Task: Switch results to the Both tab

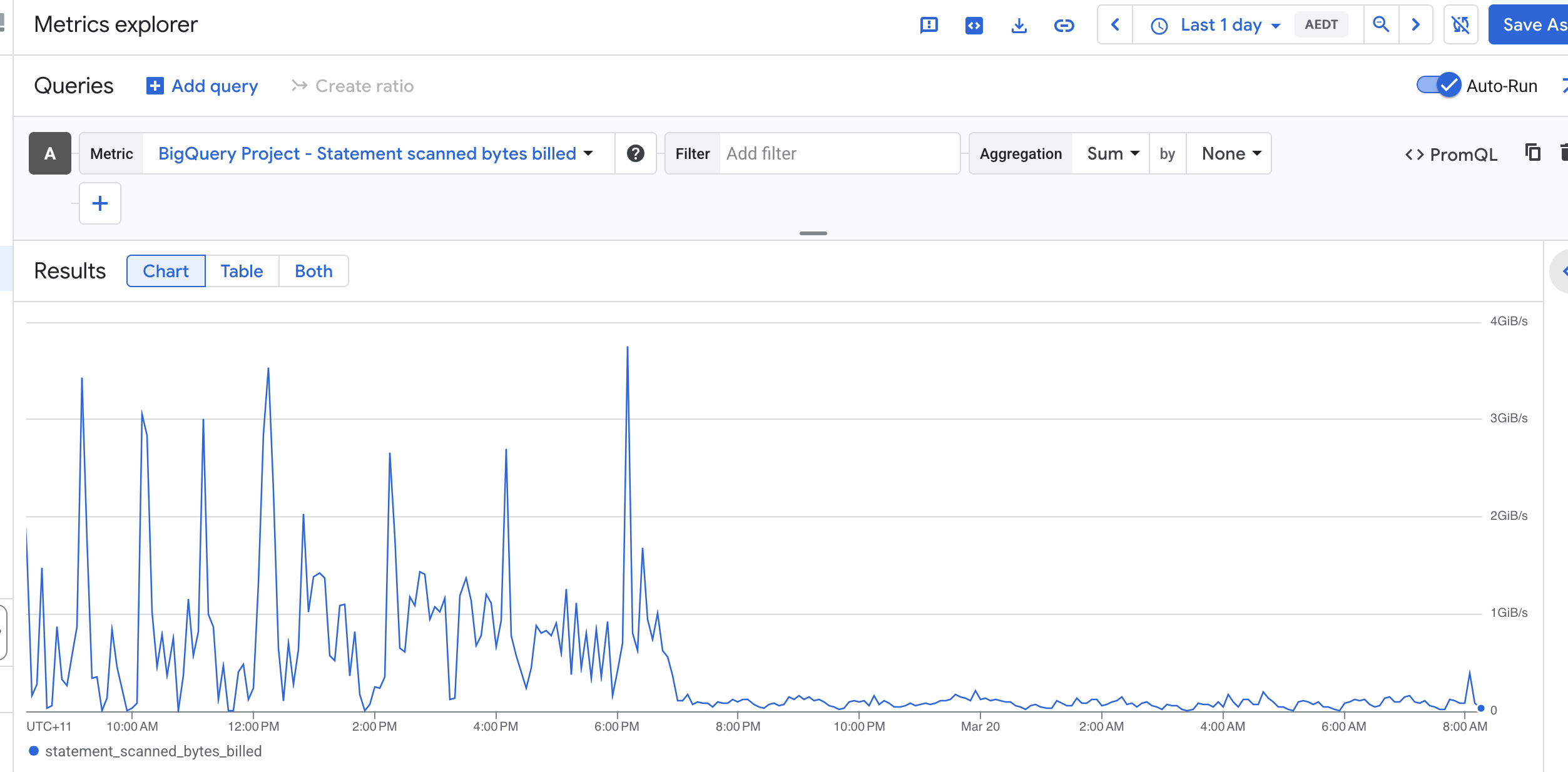Action: click(313, 271)
